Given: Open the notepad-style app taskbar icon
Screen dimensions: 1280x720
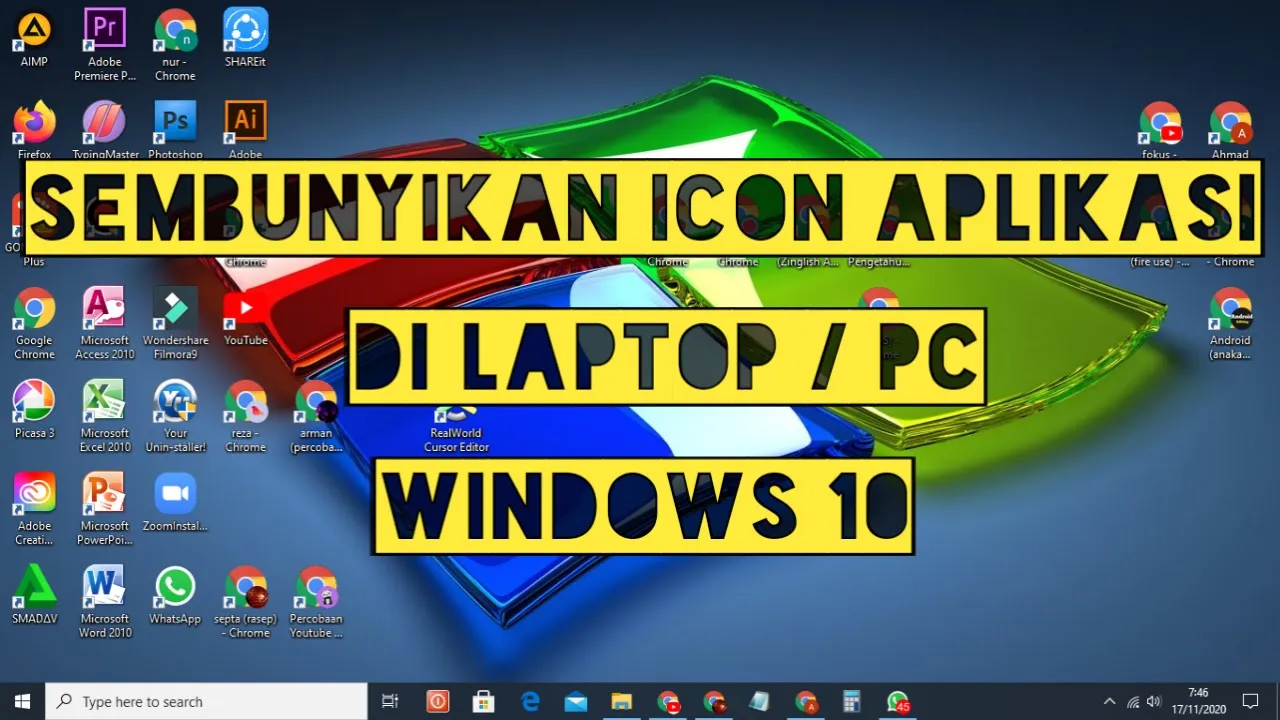Looking at the screenshot, I should pyautogui.click(x=760, y=702).
